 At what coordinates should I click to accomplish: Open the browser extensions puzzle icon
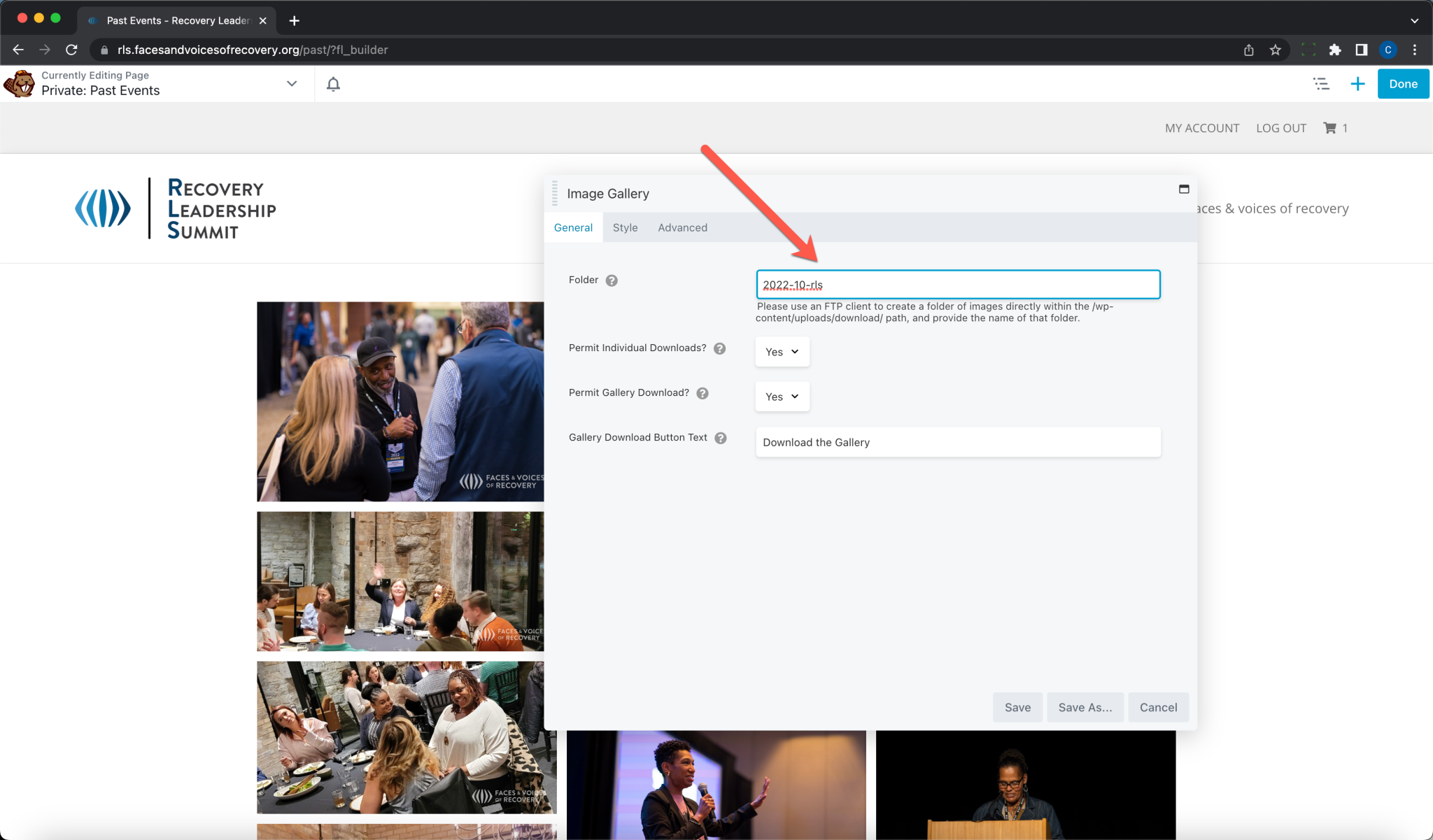click(1335, 50)
